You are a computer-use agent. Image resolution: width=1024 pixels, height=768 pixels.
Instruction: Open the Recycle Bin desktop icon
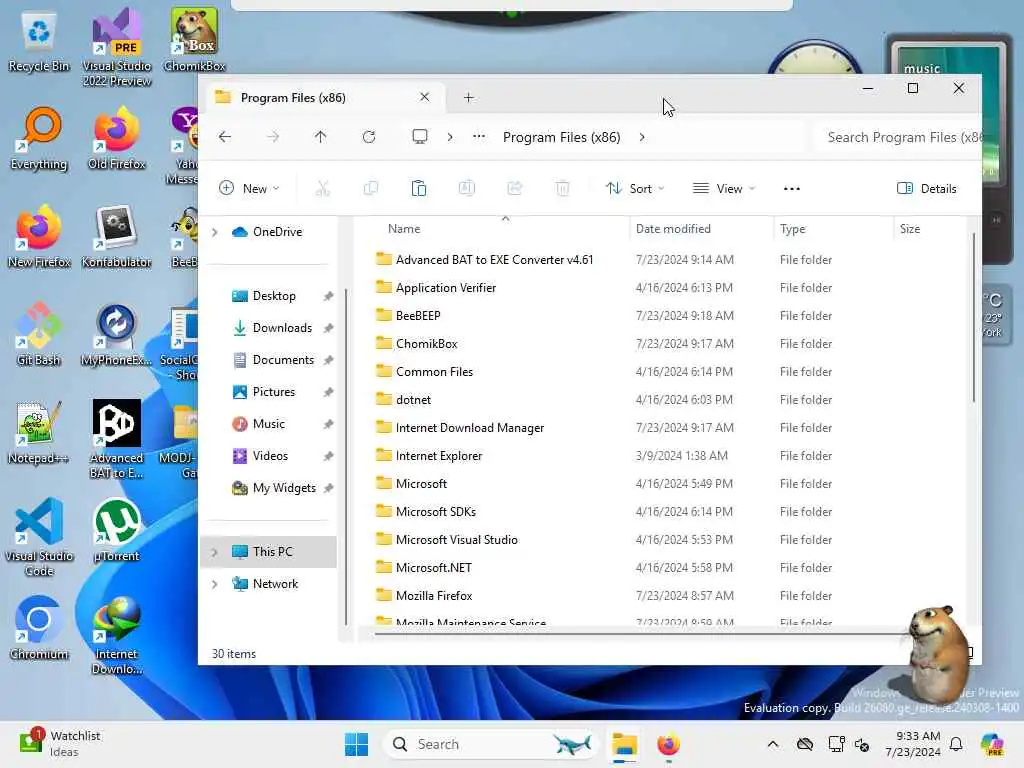[x=39, y=42]
